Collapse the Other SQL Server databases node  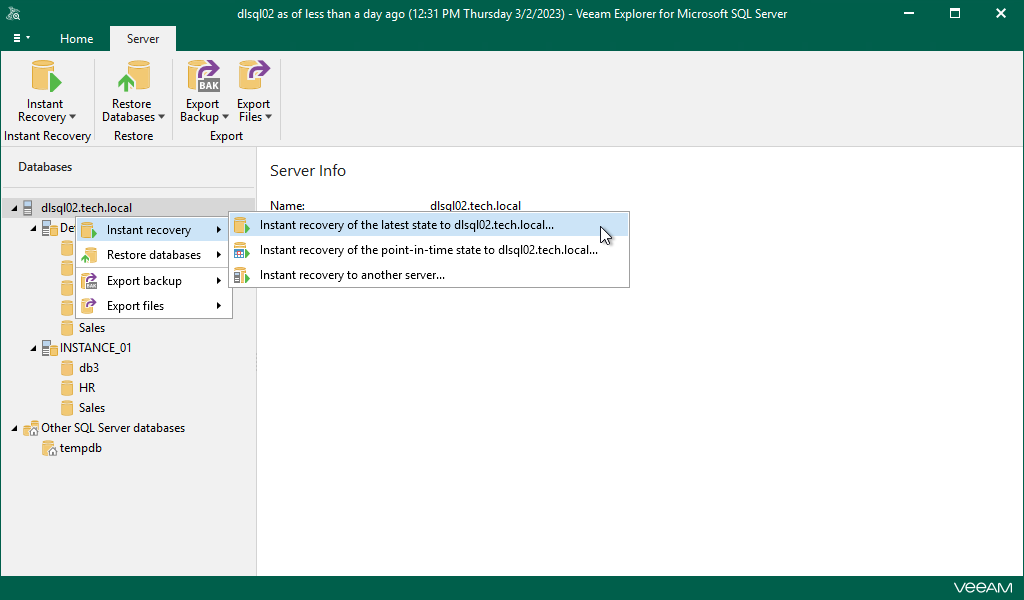pos(14,429)
